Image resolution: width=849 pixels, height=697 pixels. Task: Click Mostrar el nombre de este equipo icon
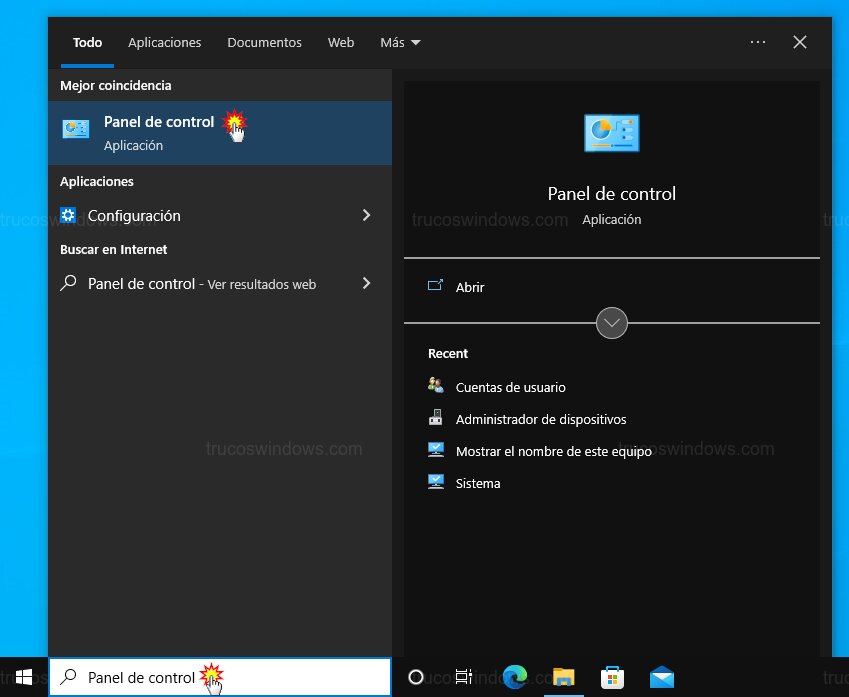pos(435,450)
